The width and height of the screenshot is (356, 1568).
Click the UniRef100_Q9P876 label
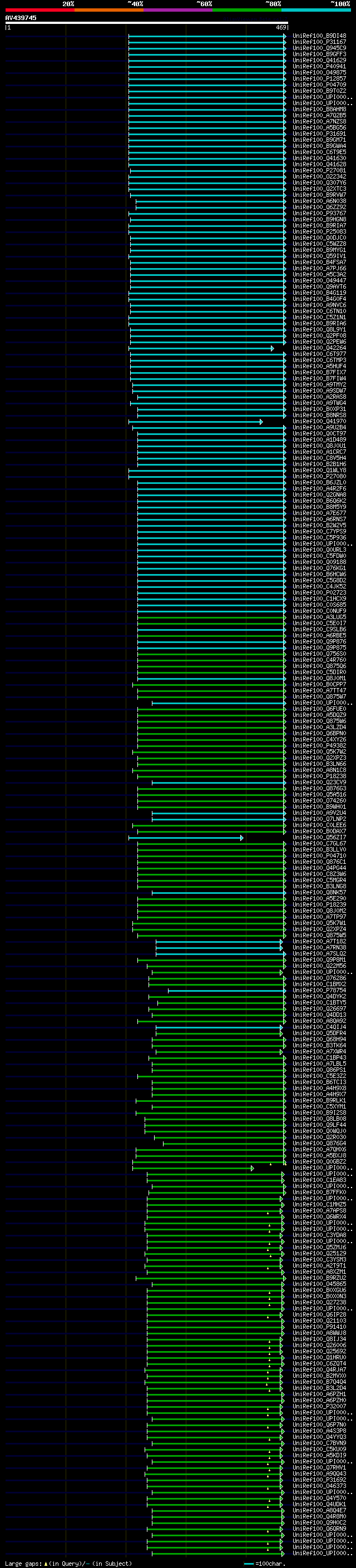[x=319, y=641]
